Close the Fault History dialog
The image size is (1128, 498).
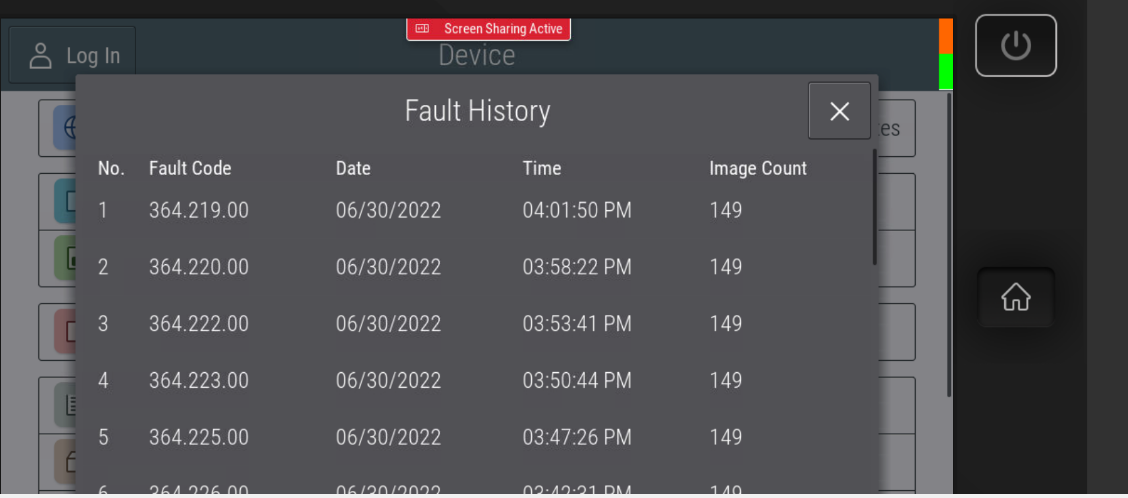coord(839,111)
